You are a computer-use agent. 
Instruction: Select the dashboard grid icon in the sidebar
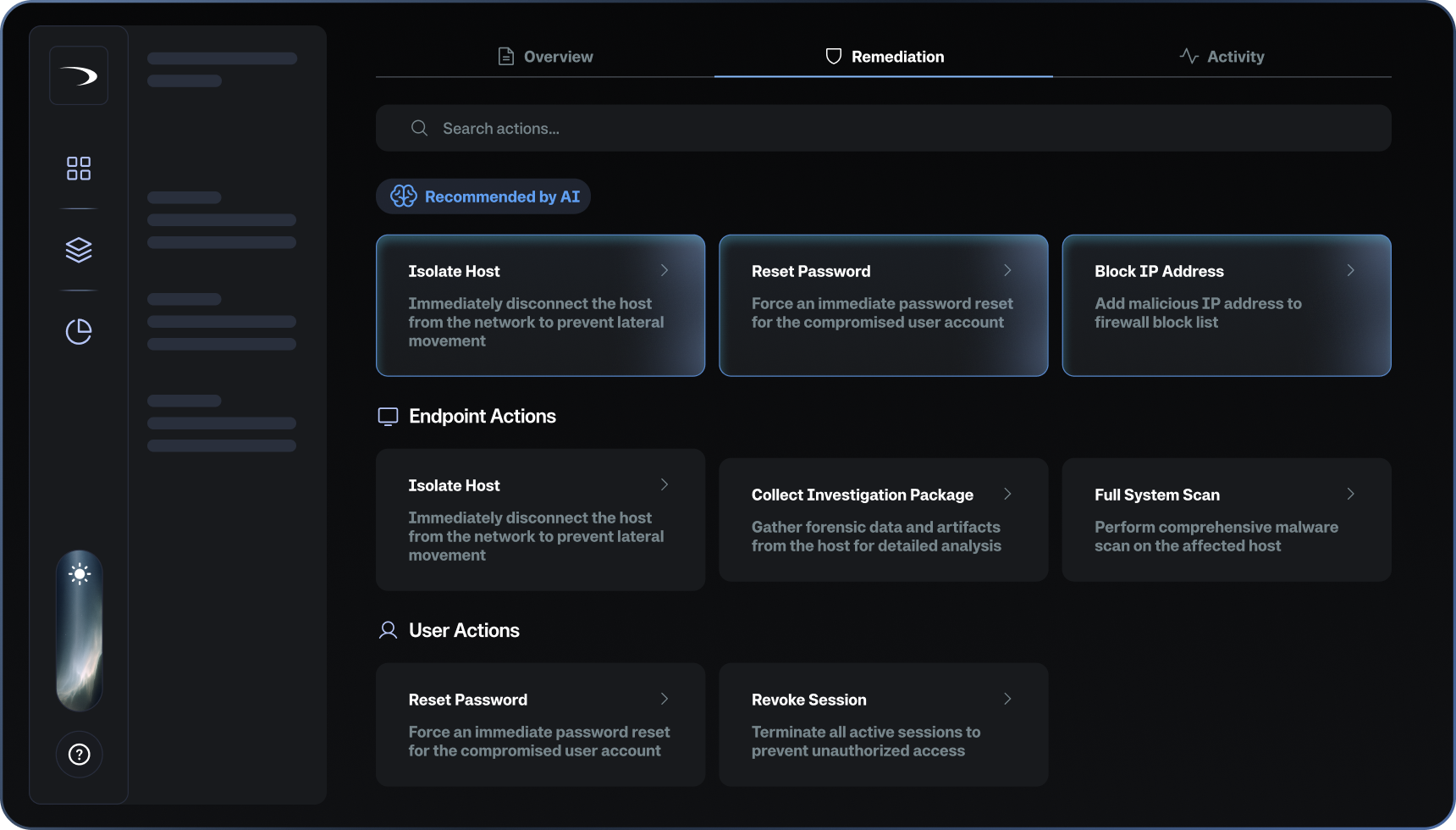coord(79,168)
